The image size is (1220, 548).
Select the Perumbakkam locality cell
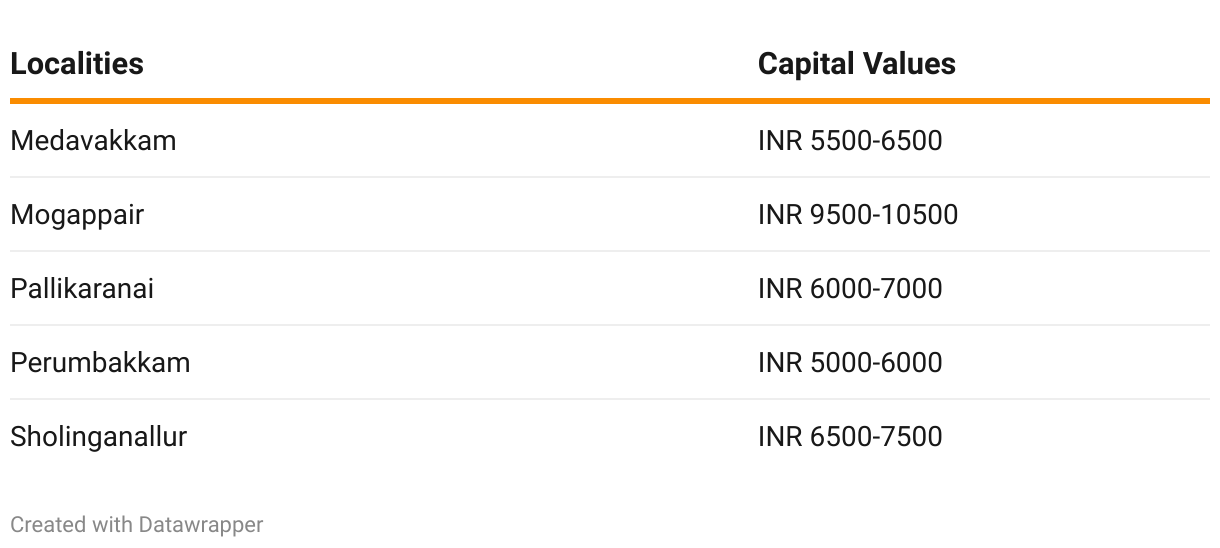pyautogui.click(x=100, y=362)
